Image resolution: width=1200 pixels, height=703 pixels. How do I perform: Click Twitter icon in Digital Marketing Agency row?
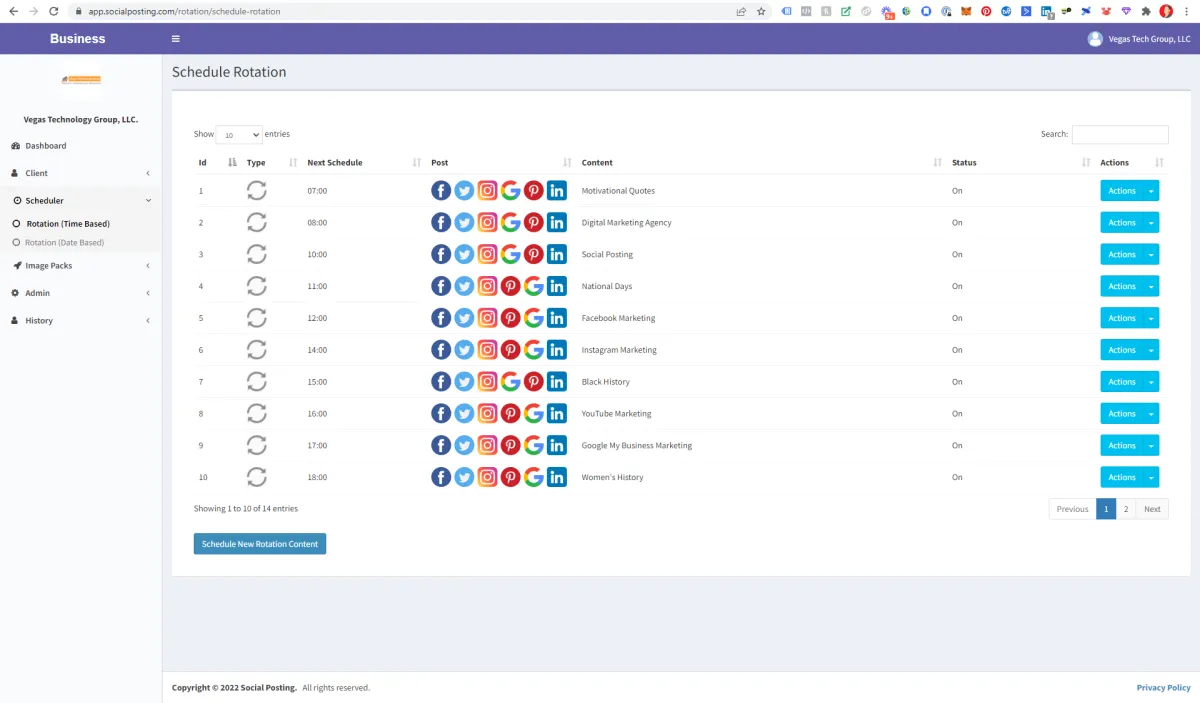coord(464,223)
